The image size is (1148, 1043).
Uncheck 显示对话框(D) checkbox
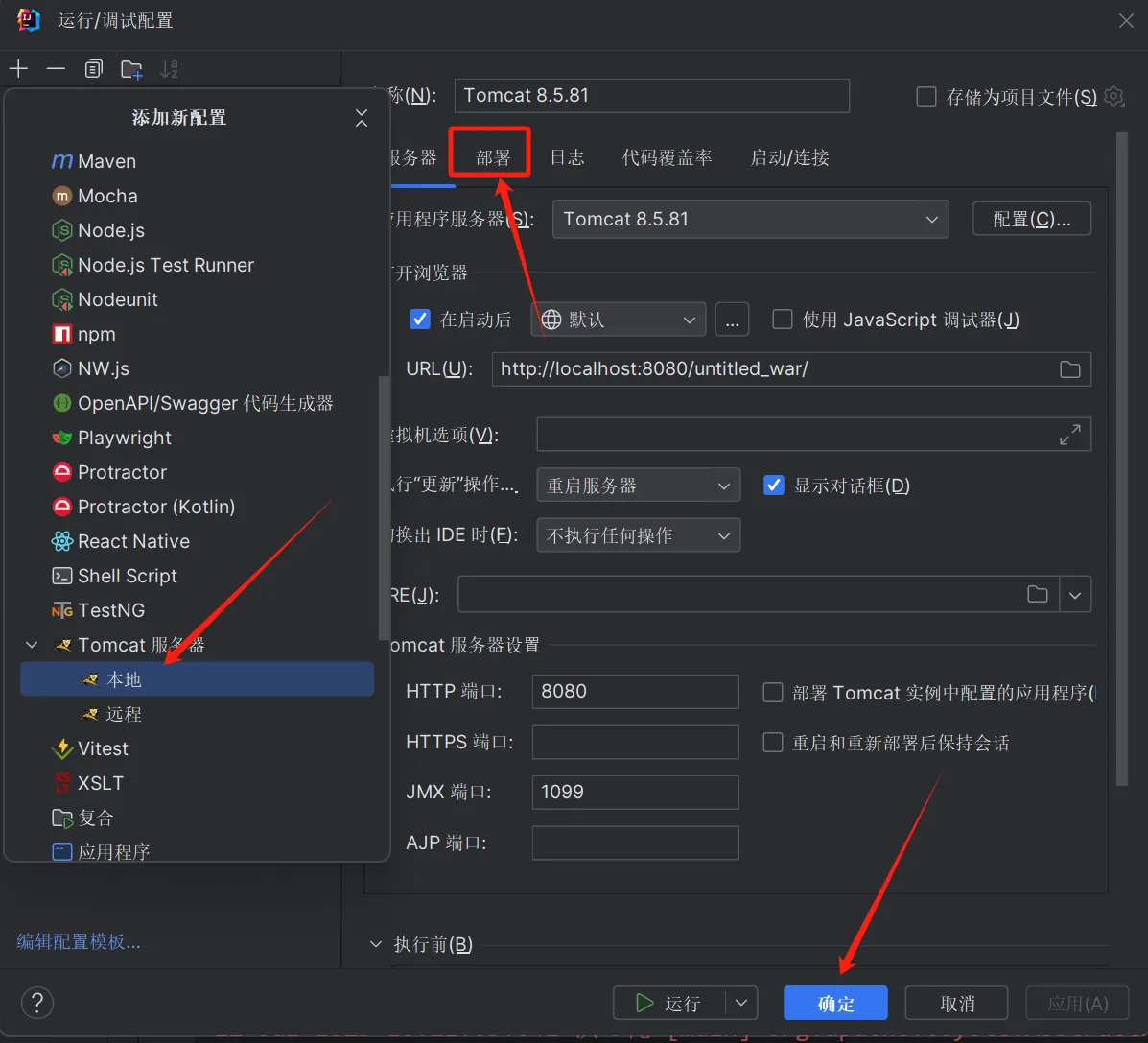point(774,486)
